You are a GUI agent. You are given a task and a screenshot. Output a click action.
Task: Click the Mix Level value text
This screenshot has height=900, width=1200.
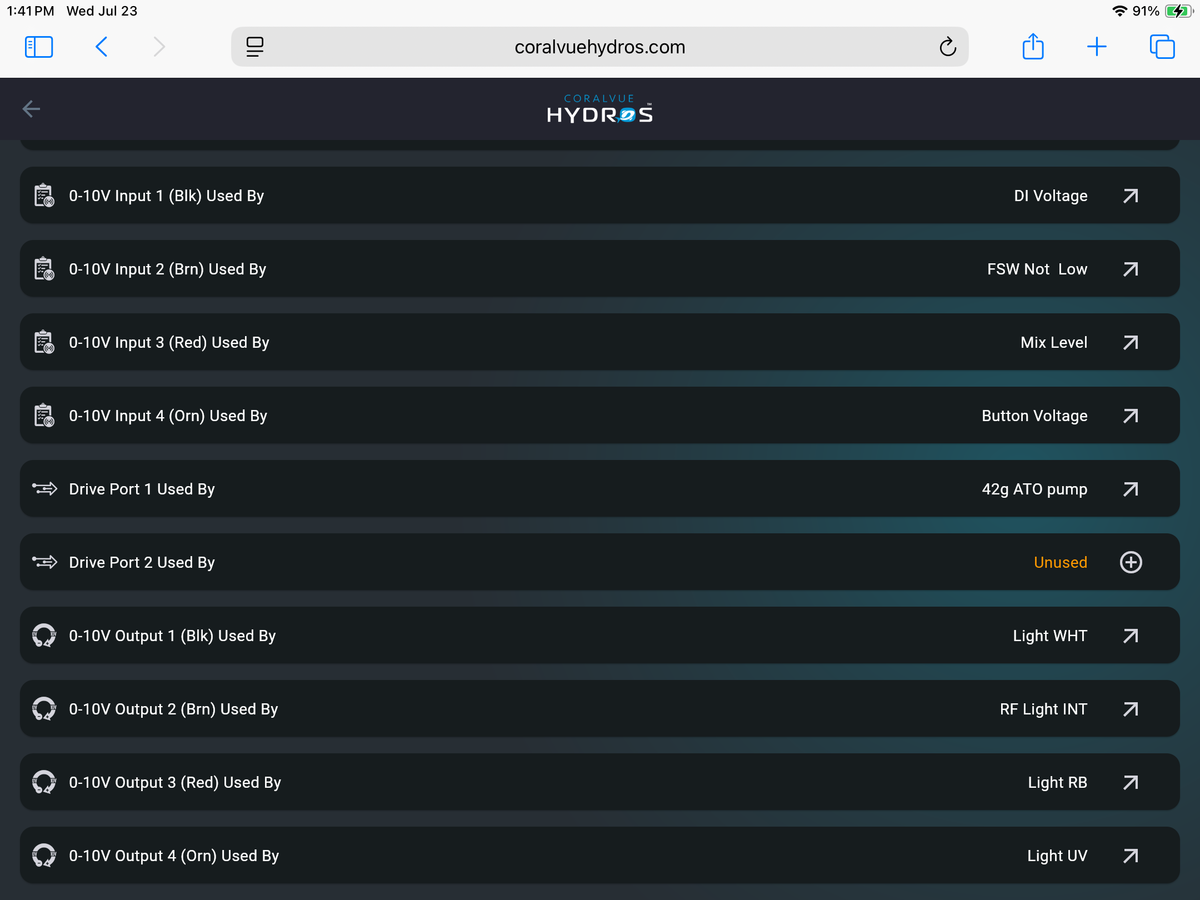tap(1054, 342)
